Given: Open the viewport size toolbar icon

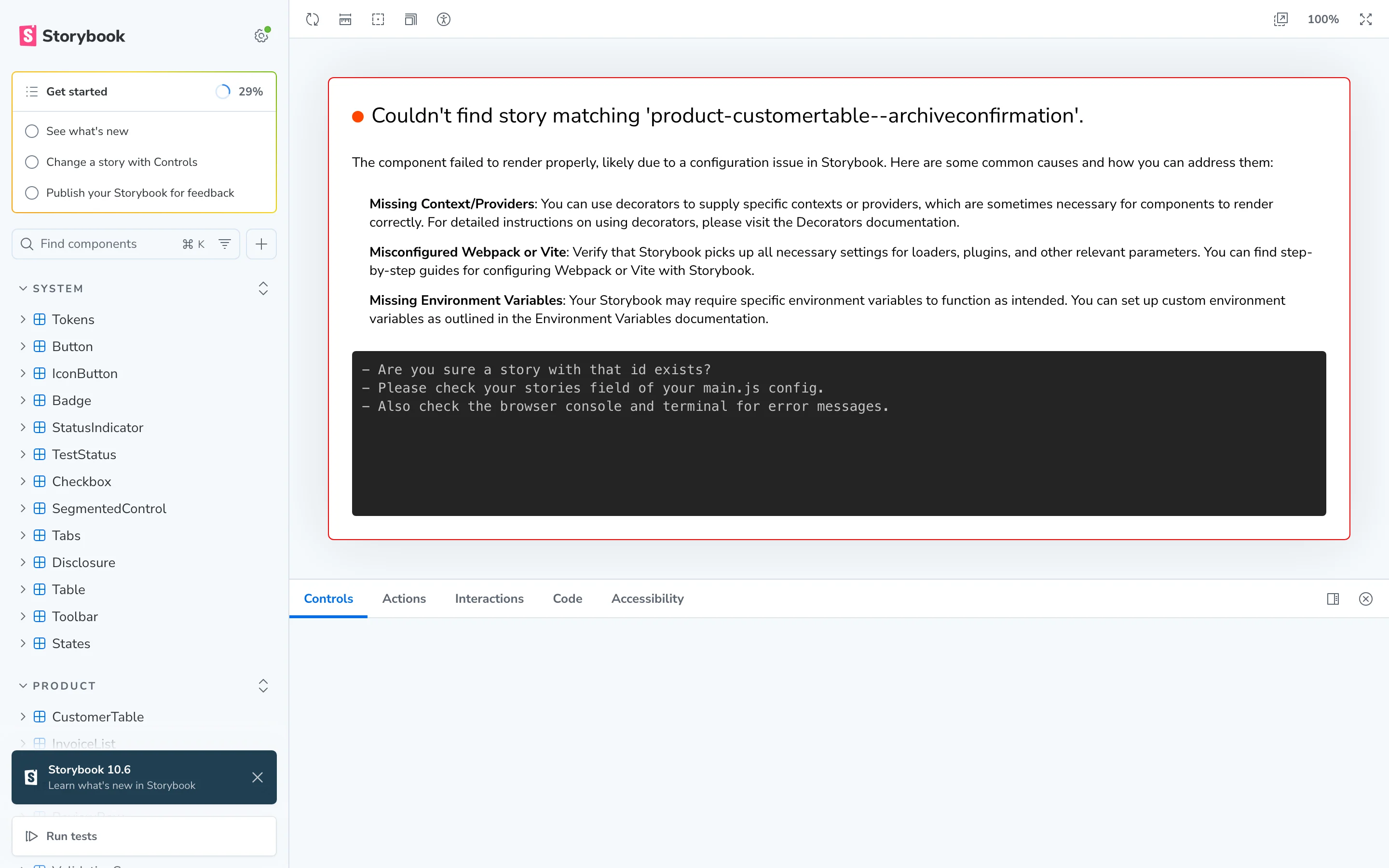Looking at the screenshot, I should (410, 19).
